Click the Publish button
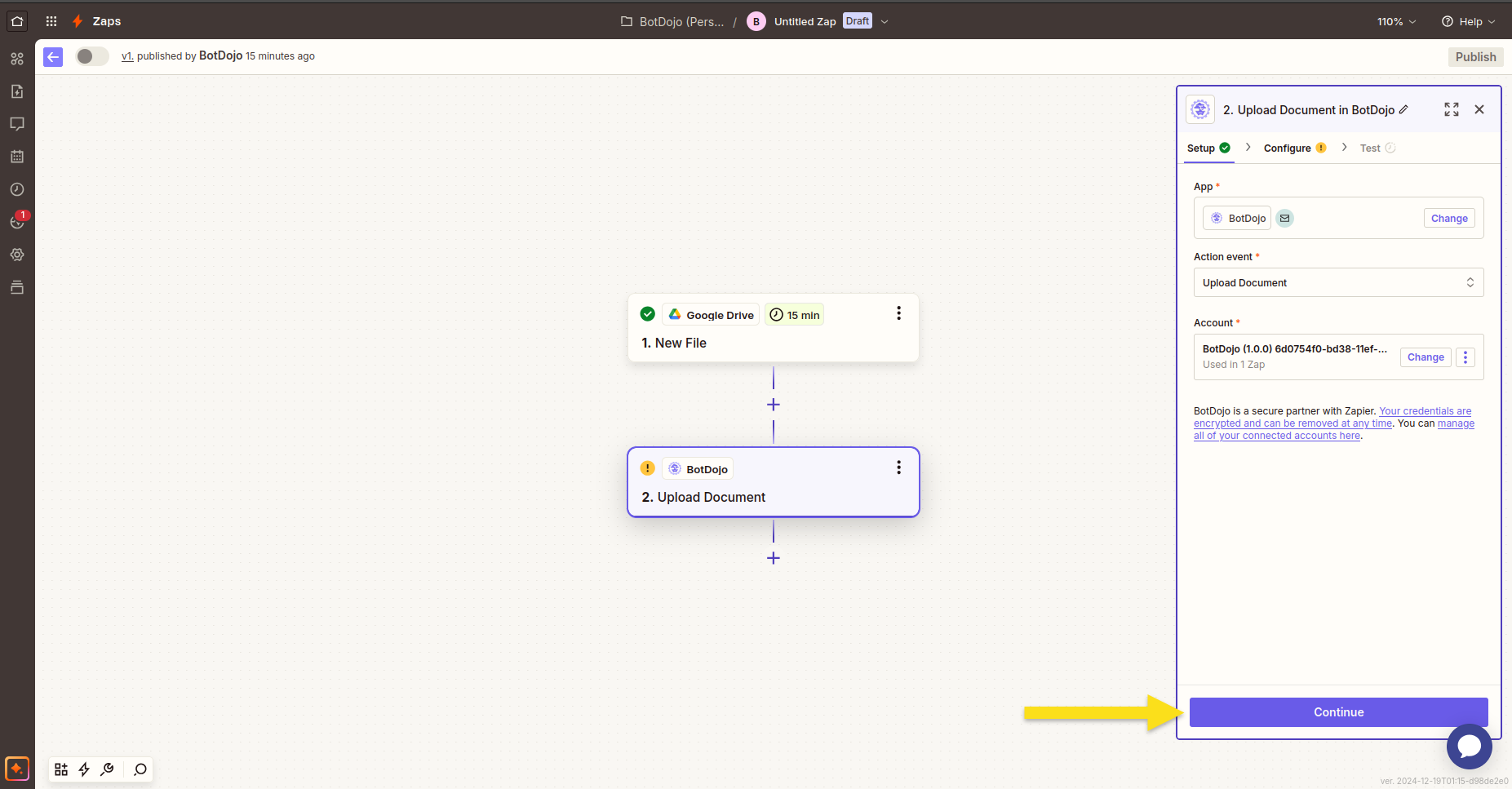This screenshot has width=1512, height=789. (x=1475, y=57)
